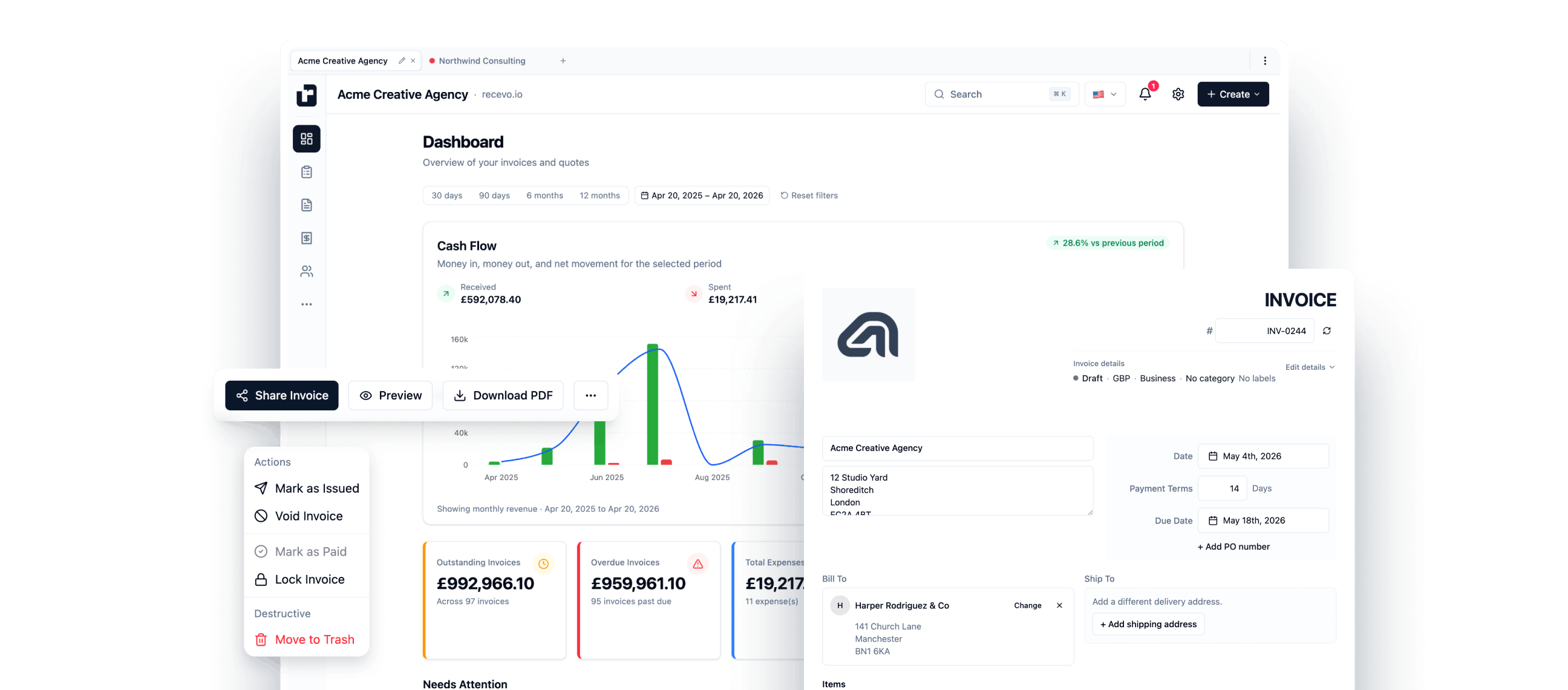The width and height of the screenshot is (1568, 690).
Task: Click Add shipping address button
Action: [x=1148, y=623]
